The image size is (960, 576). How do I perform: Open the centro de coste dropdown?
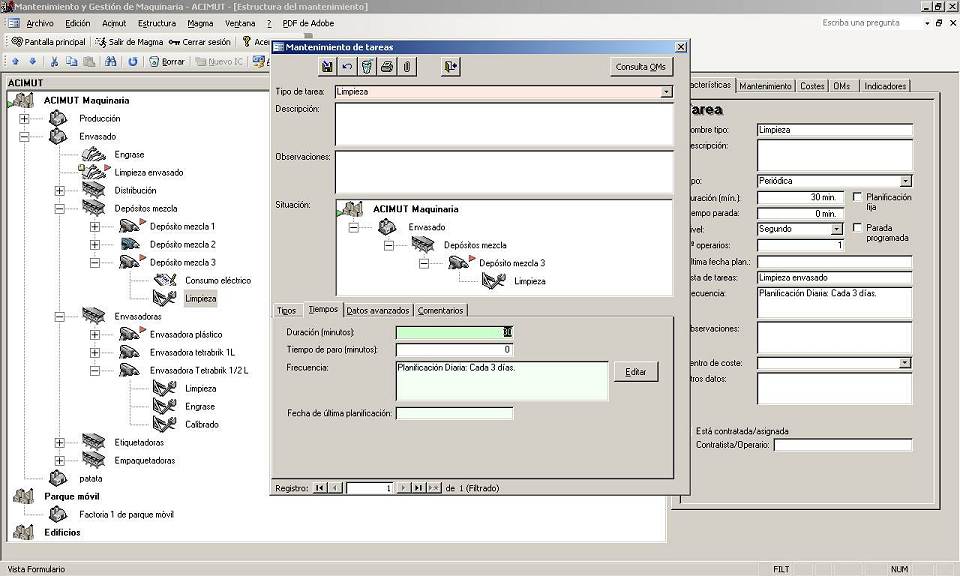click(x=905, y=363)
